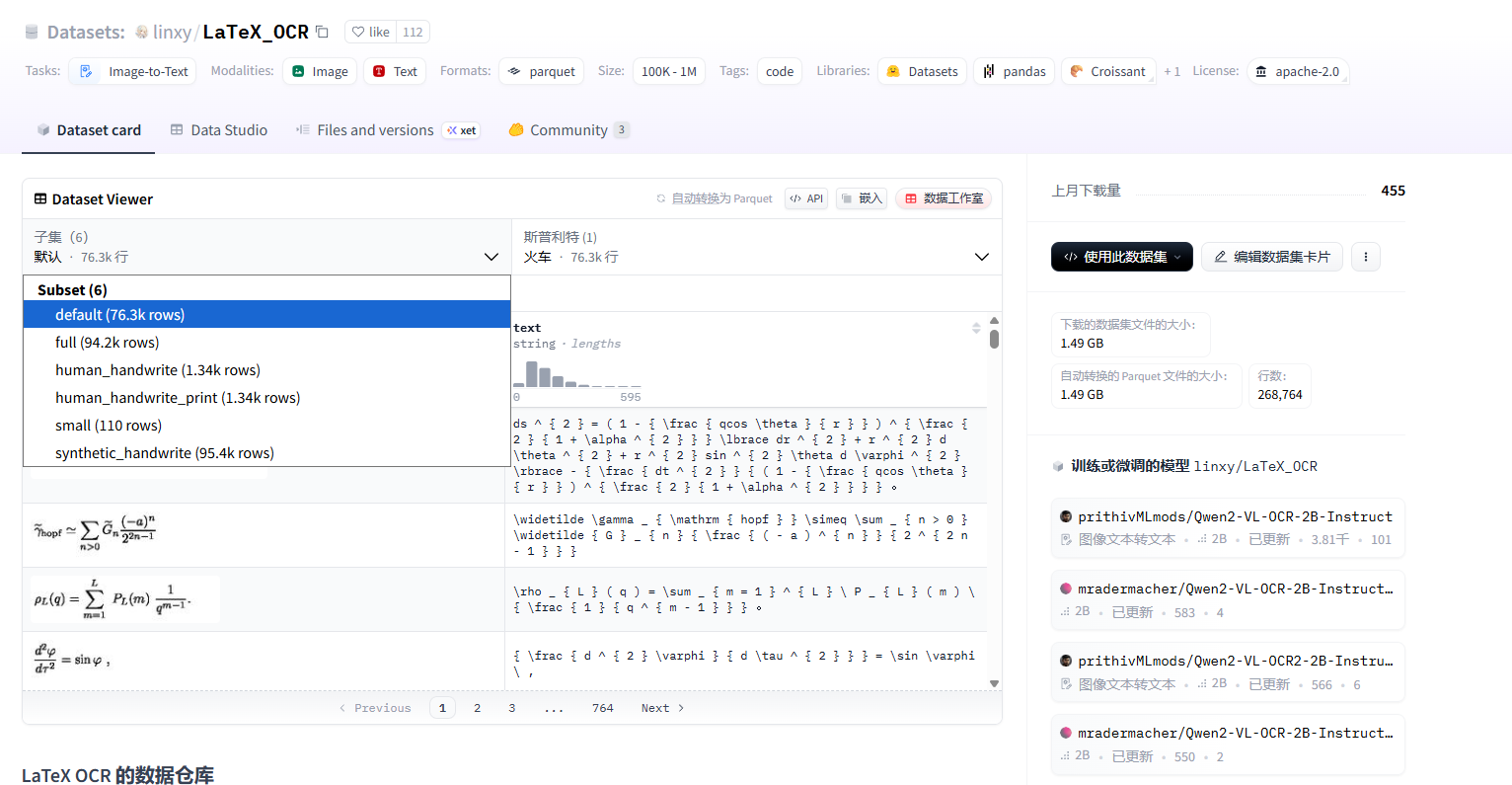Open the Data Studio (数据工作室) button
The height and width of the screenshot is (785, 1512).
pos(944,198)
